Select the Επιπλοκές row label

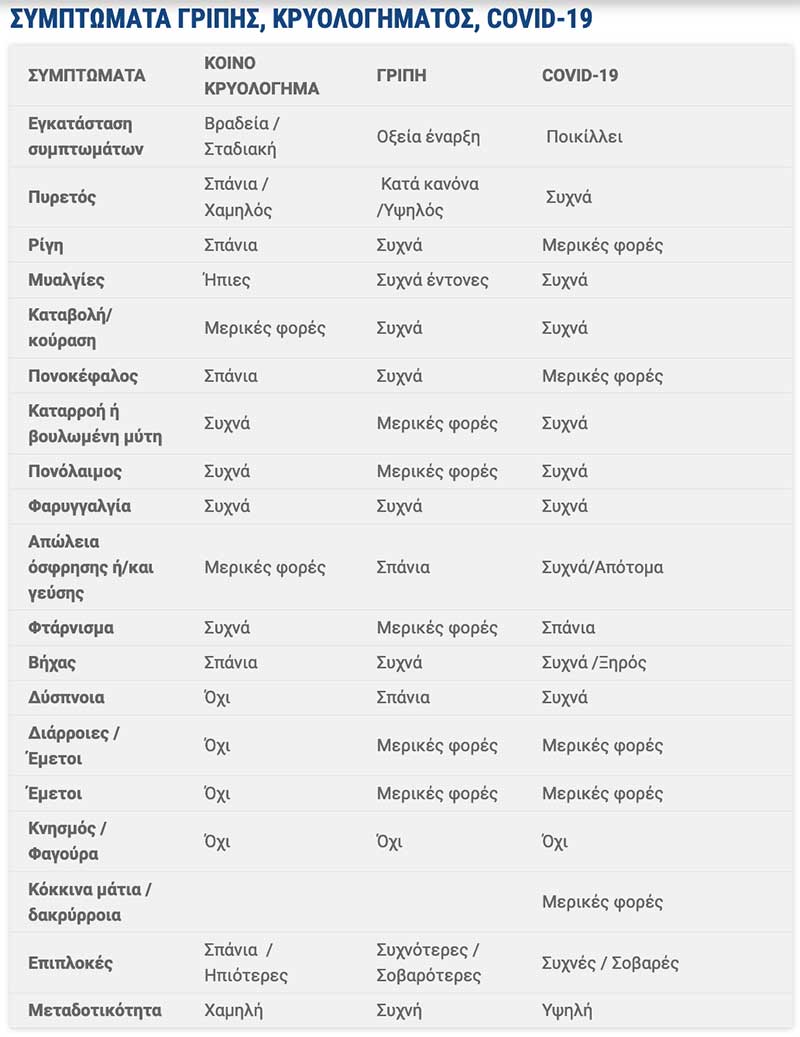pos(70,963)
